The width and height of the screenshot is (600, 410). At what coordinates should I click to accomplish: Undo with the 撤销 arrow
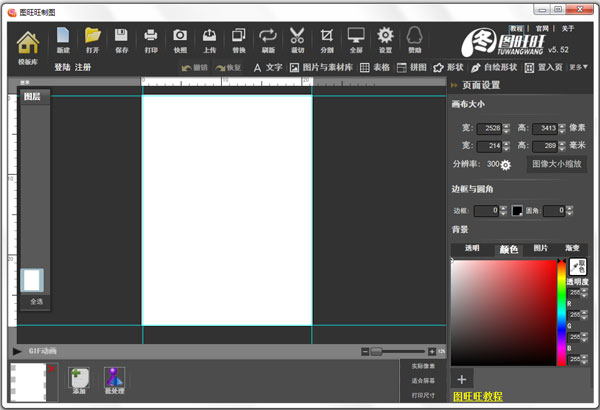[x=194, y=68]
